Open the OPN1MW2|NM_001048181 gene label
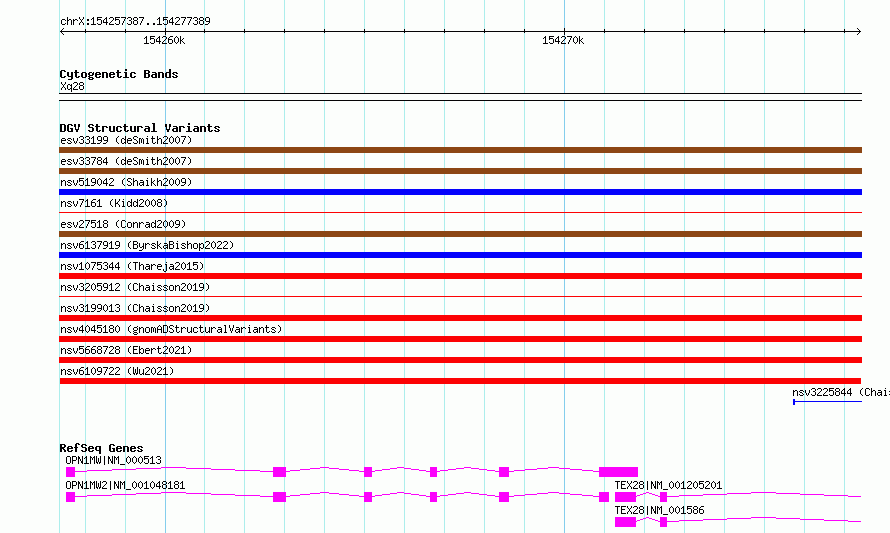 pyautogui.click(x=125, y=485)
